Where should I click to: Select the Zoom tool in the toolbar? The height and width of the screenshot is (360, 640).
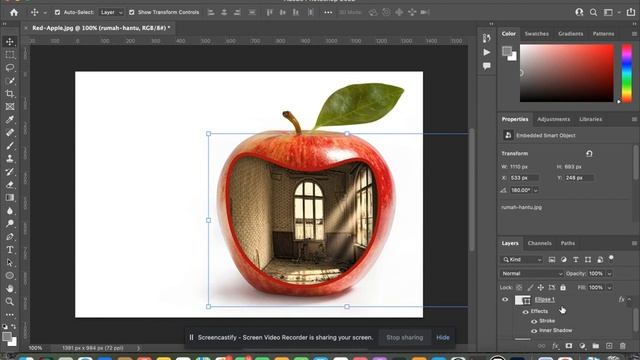[x=10, y=302]
